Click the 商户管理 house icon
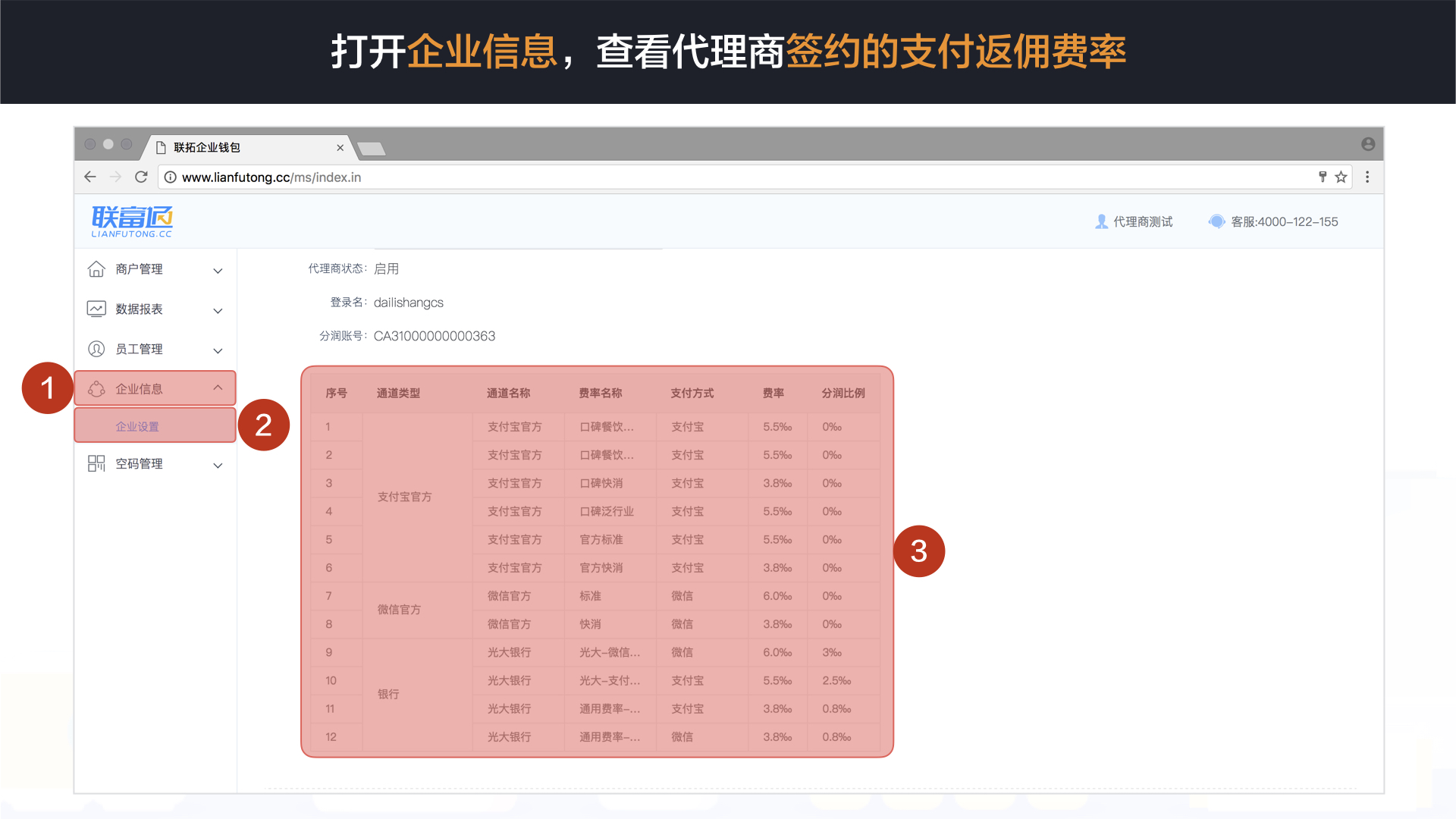The image size is (1456, 819). [x=96, y=269]
